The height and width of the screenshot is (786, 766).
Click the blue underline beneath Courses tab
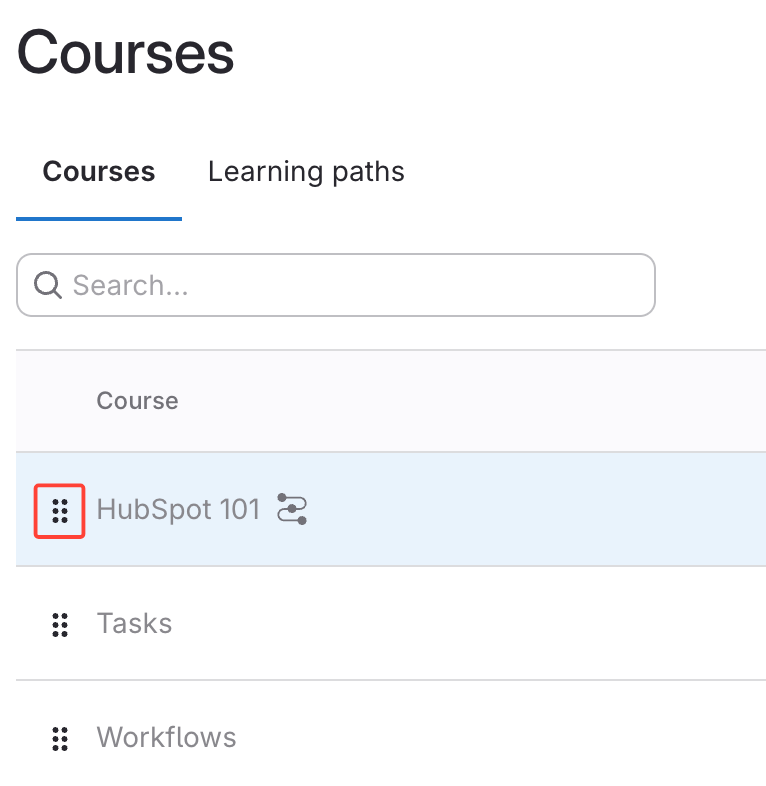(99, 218)
